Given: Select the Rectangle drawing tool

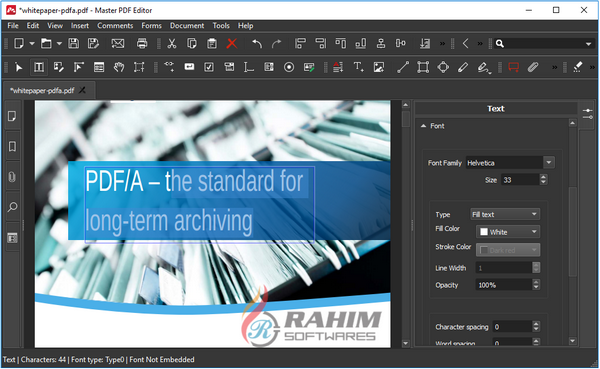Looking at the screenshot, I should tap(423, 67).
